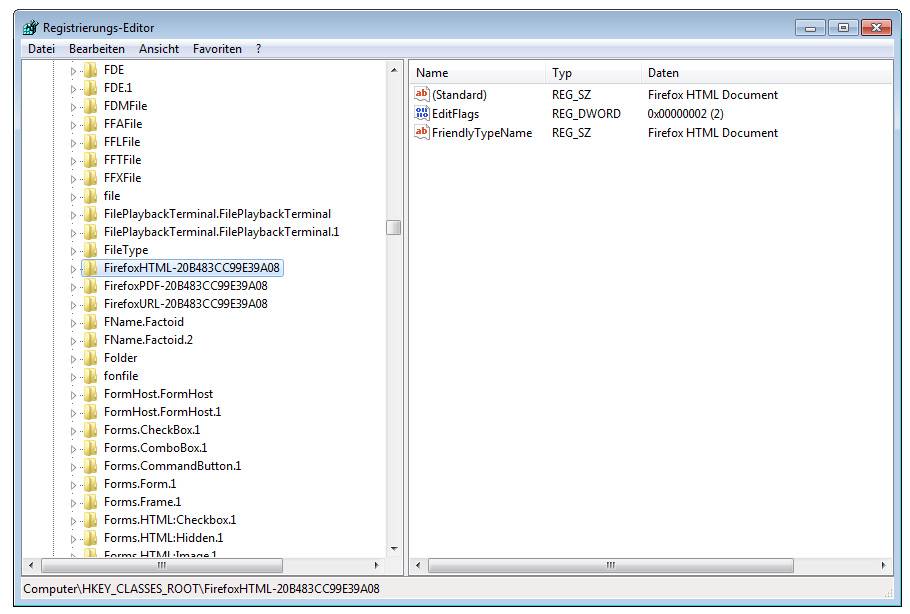Expand the Forms.CheckBox.1 key node
The image size is (910, 614).
tap(73, 430)
